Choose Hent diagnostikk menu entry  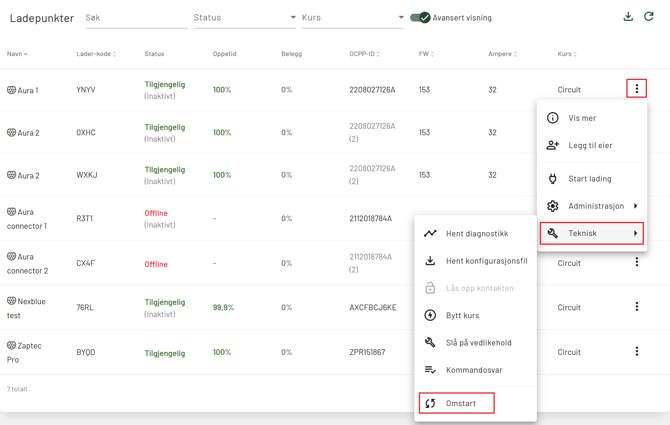(476, 234)
